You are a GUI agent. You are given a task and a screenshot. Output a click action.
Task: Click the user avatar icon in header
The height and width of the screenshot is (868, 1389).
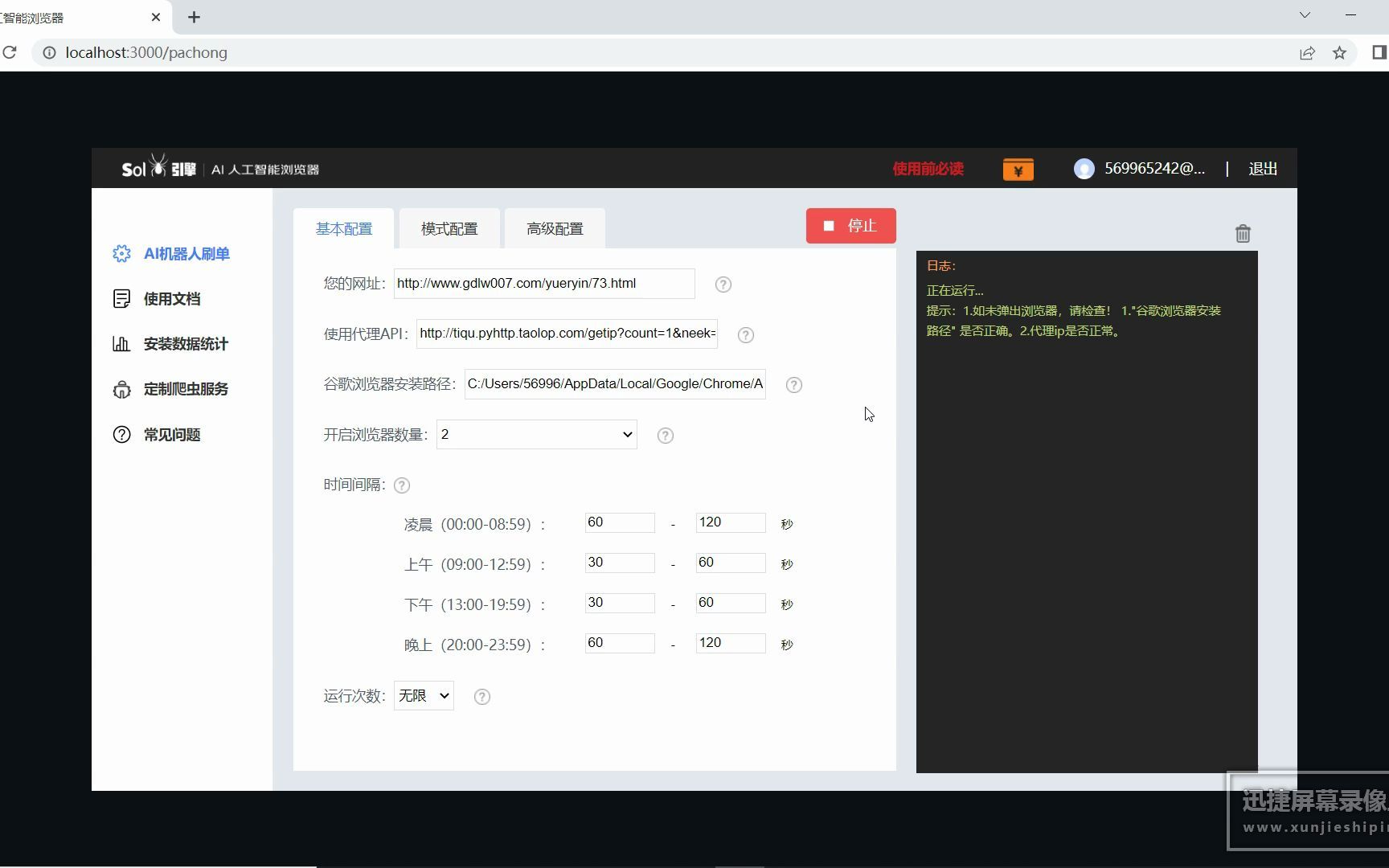pyautogui.click(x=1084, y=169)
